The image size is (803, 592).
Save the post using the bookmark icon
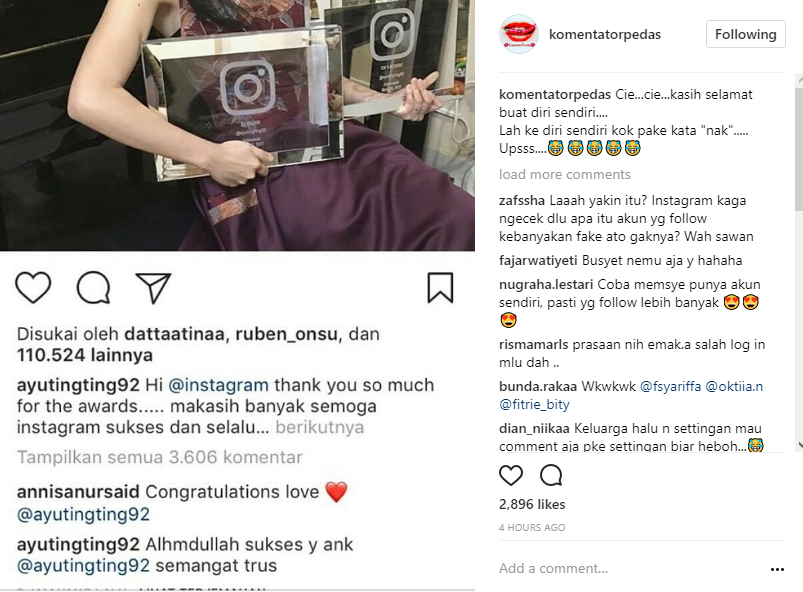(440, 288)
